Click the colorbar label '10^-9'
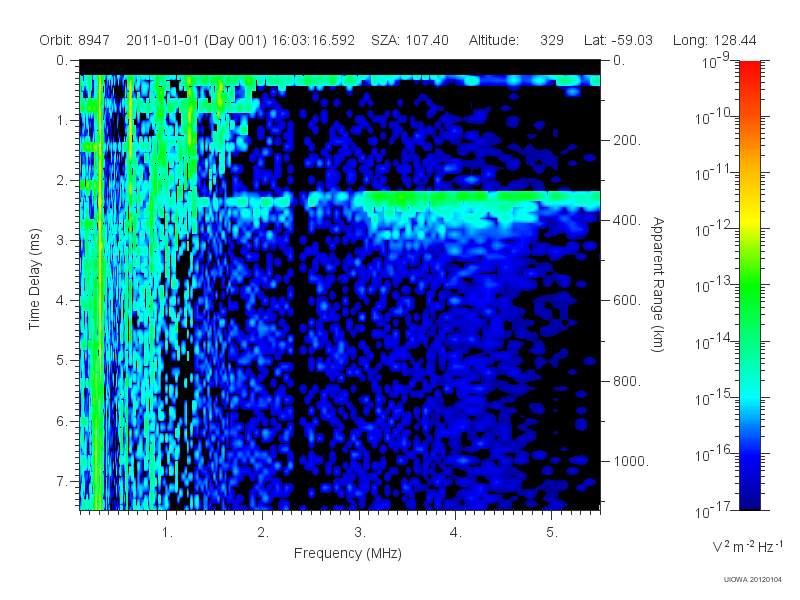 716,62
